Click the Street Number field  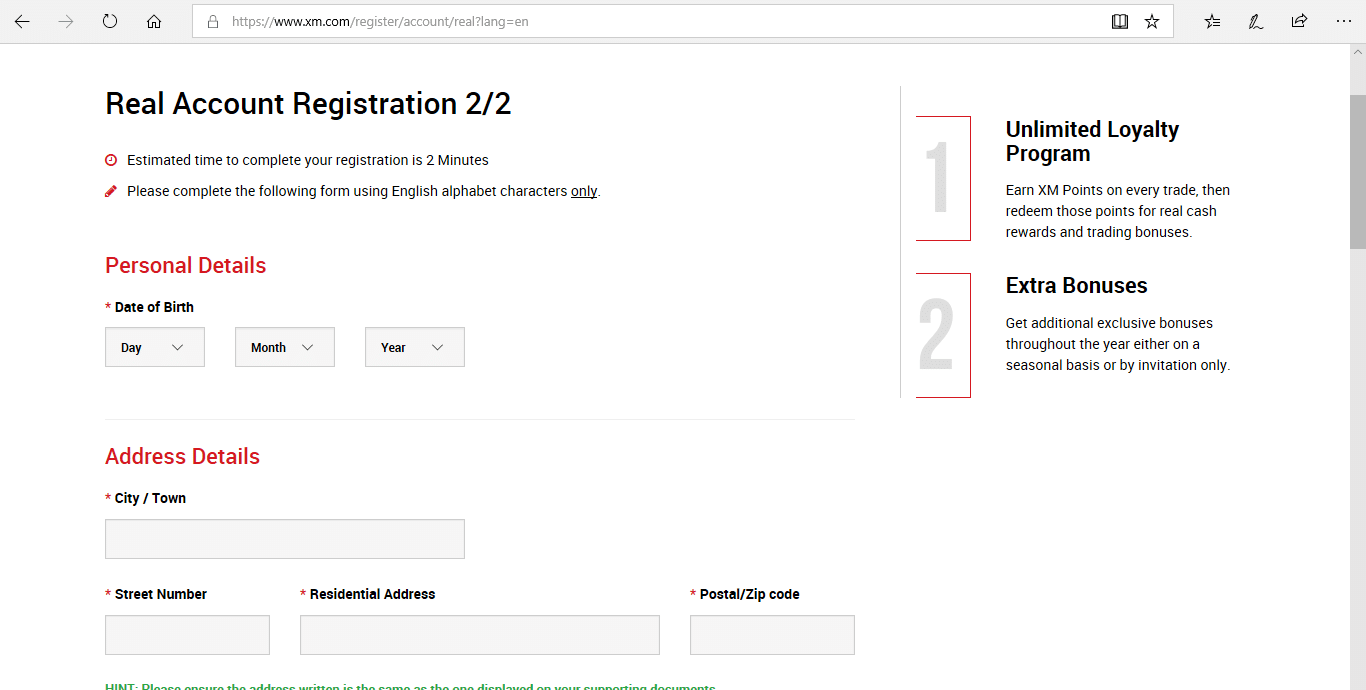pos(187,634)
